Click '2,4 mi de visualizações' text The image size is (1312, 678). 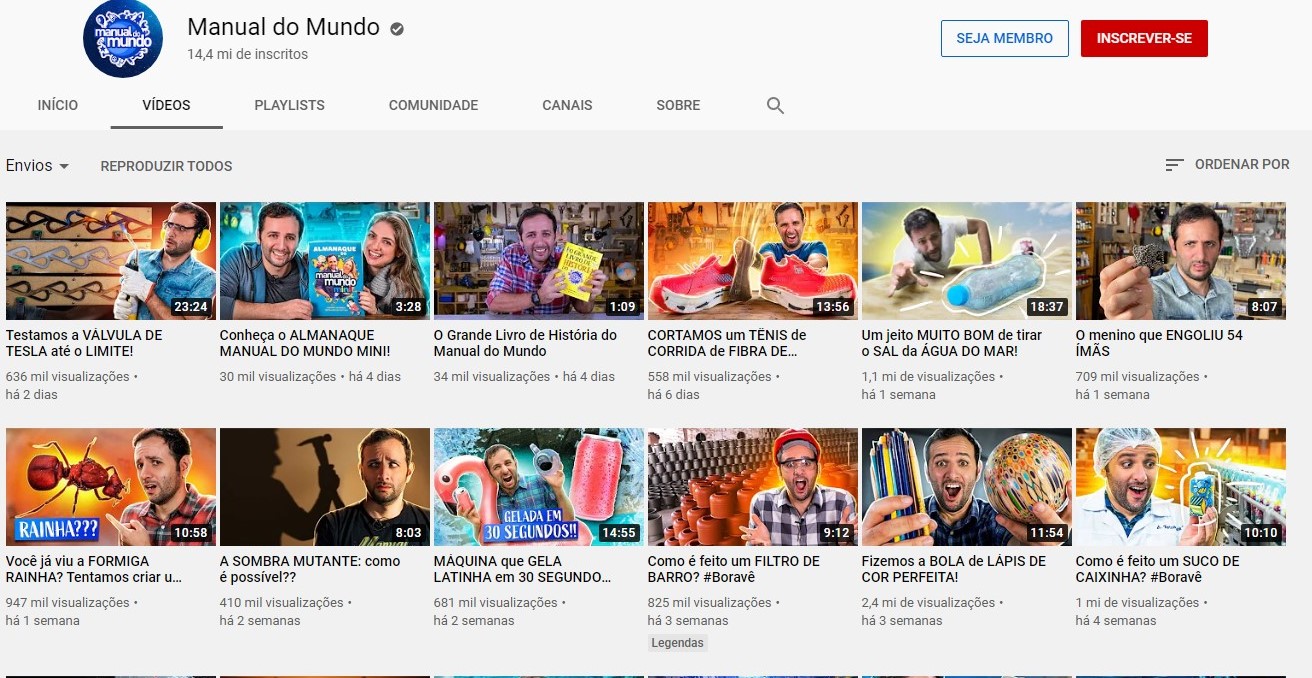tap(928, 603)
